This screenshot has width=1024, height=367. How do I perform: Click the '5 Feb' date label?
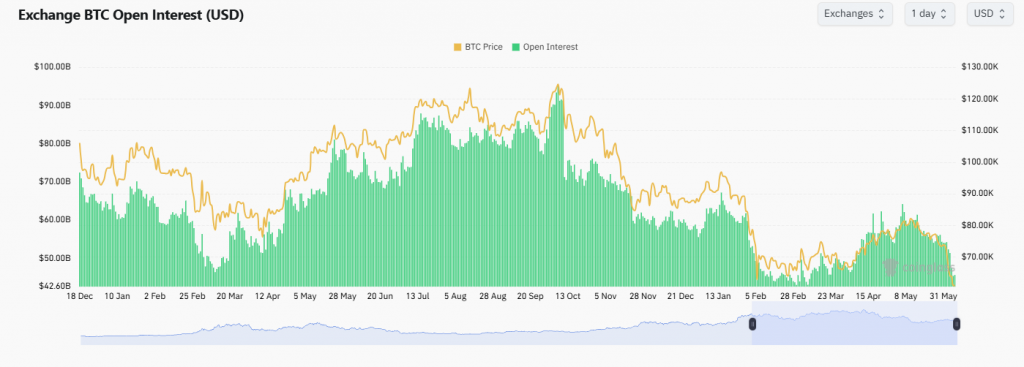pyautogui.click(x=756, y=296)
